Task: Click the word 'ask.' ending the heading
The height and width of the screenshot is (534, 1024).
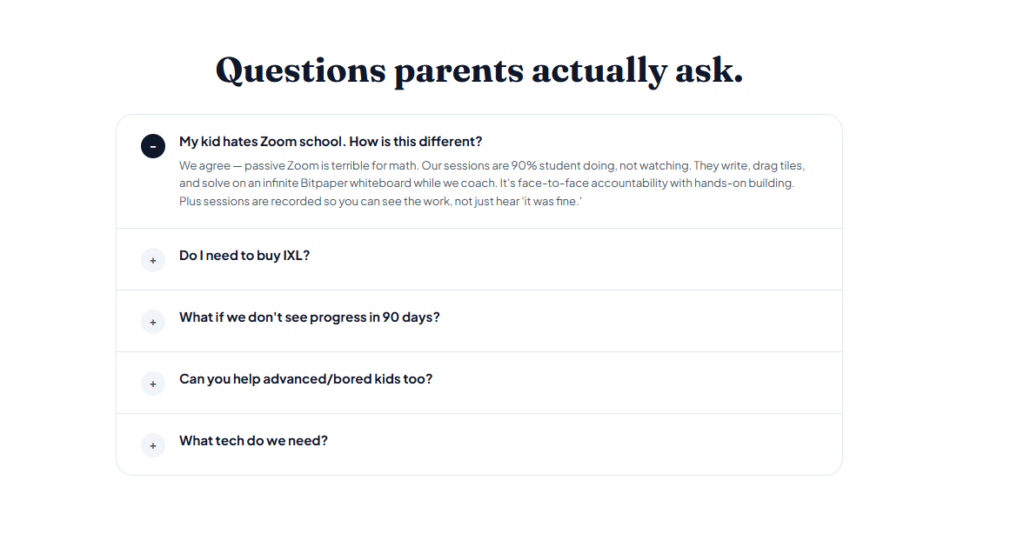Action: [x=709, y=69]
